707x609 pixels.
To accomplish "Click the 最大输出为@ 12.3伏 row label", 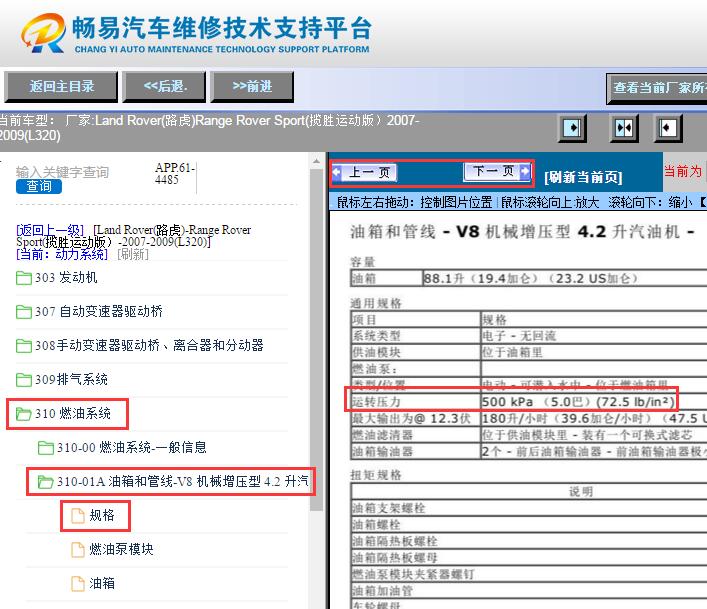I will [411, 419].
